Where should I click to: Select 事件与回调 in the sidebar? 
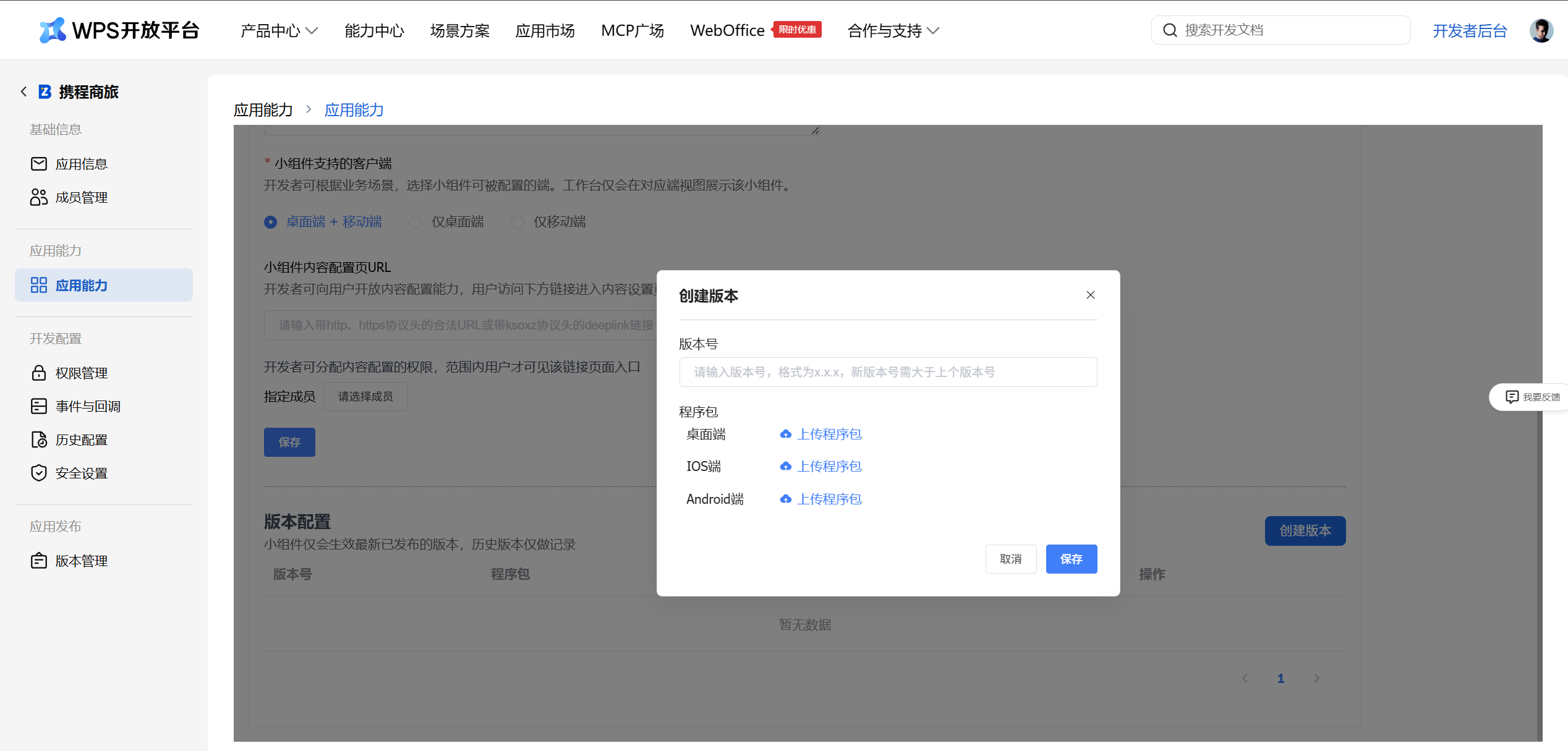[x=85, y=406]
